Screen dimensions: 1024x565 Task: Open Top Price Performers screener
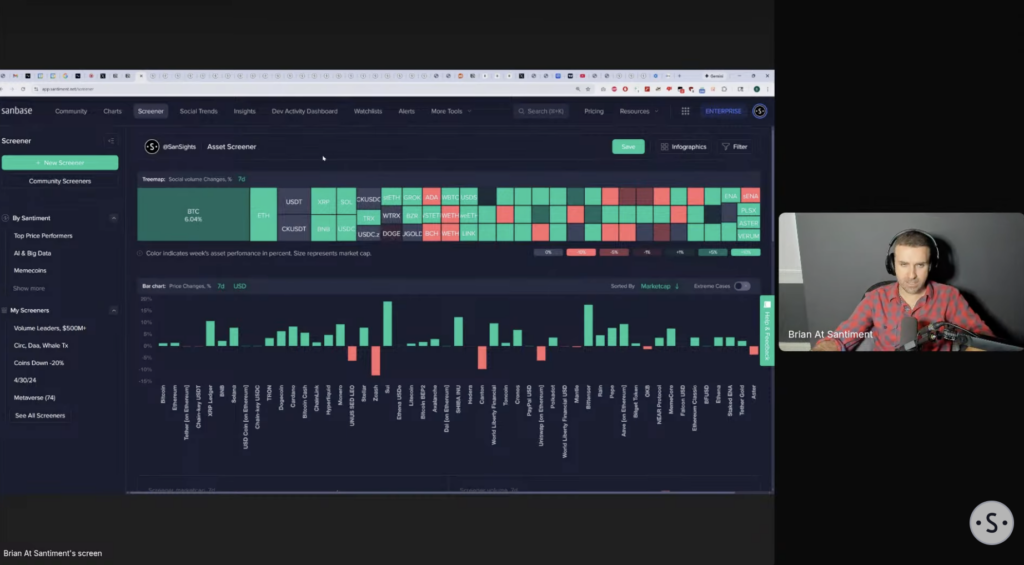click(x=43, y=236)
